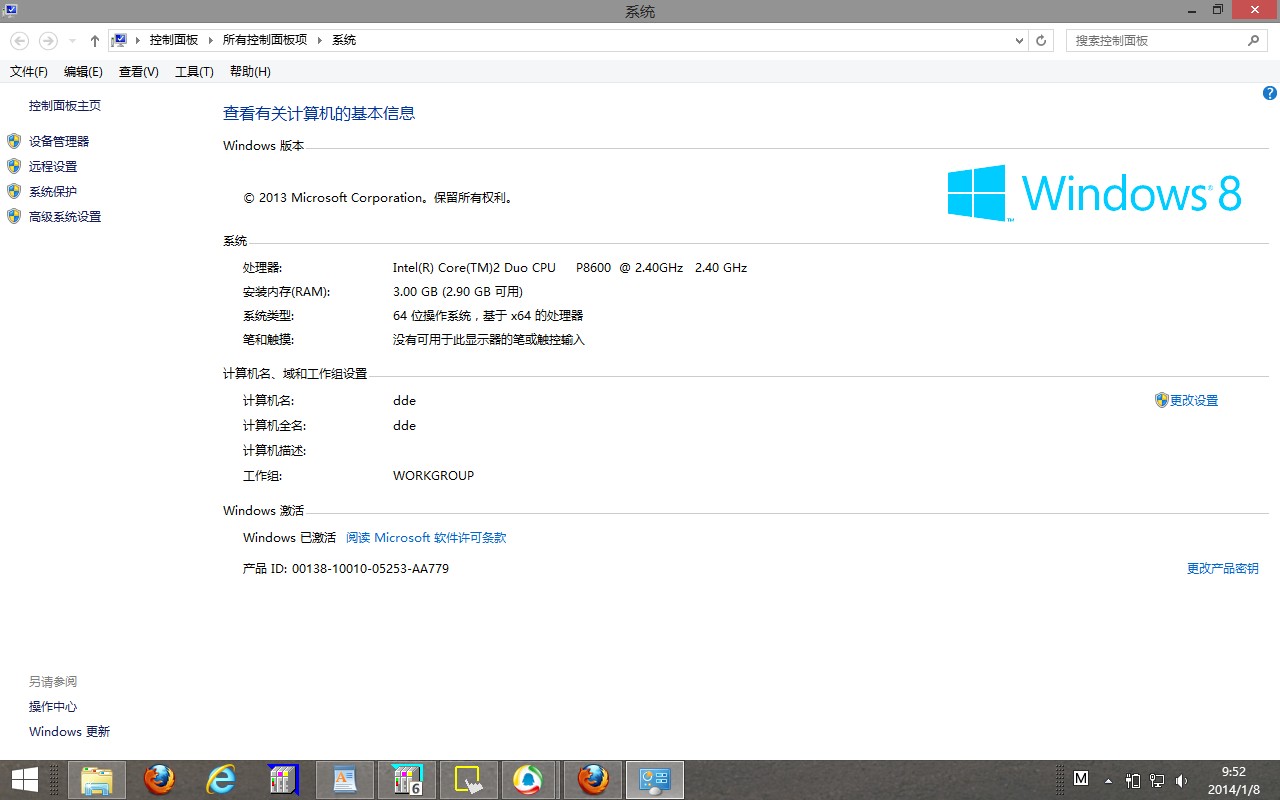Open the 工具(T) menu

coord(194,72)
